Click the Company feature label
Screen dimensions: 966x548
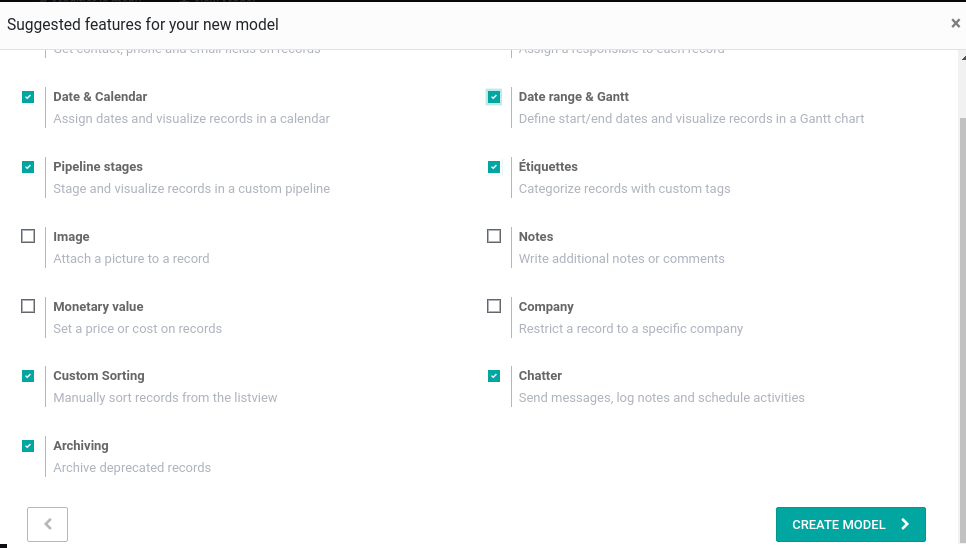546,307
